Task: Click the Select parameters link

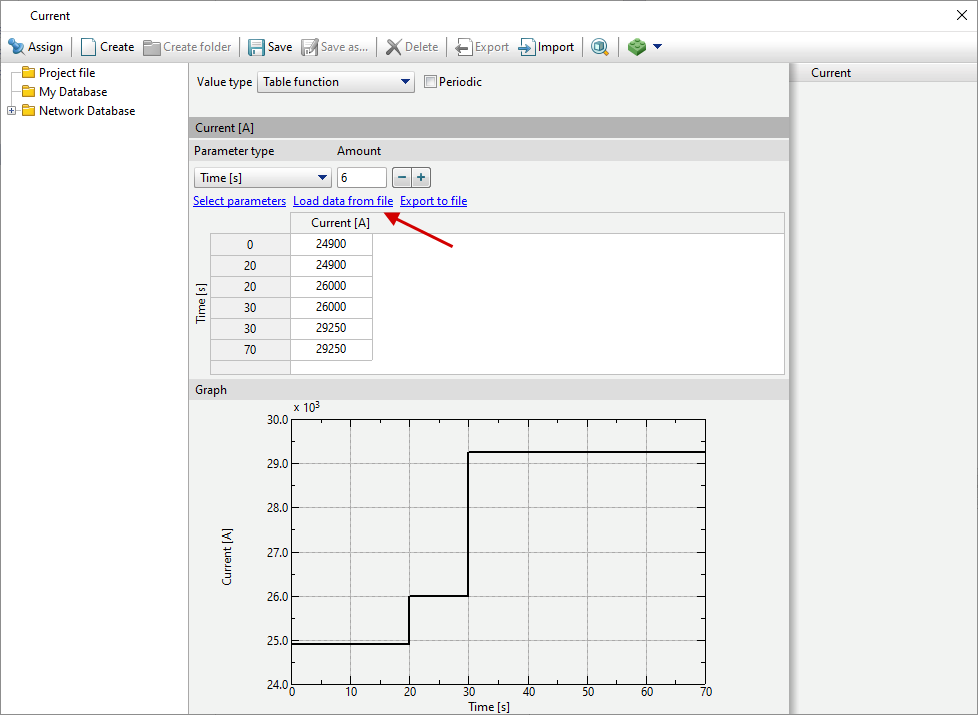Action: 239,201
